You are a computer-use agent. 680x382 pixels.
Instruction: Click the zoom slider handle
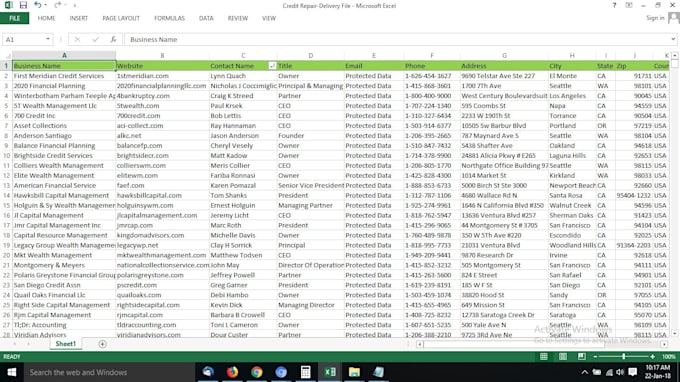tap(624, 356)
